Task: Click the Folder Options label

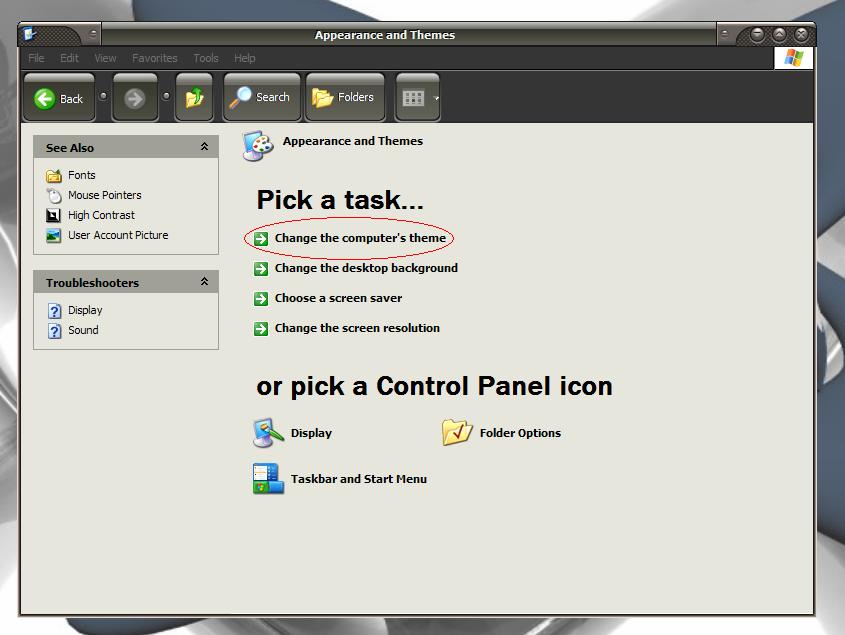Action: pos(520,433)
